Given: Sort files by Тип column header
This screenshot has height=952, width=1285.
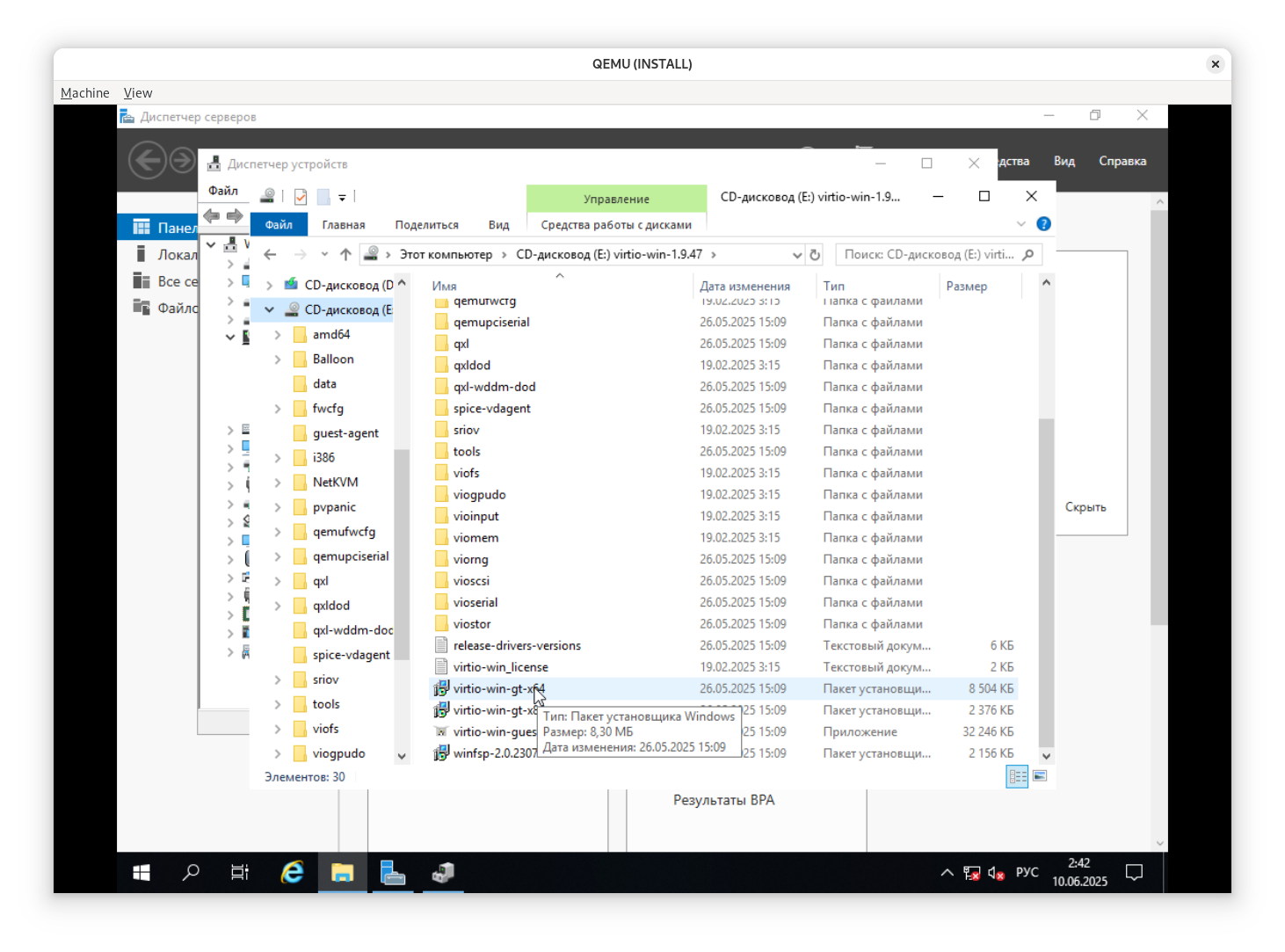Looking at the screenshot, I should [x=834, y=287].
